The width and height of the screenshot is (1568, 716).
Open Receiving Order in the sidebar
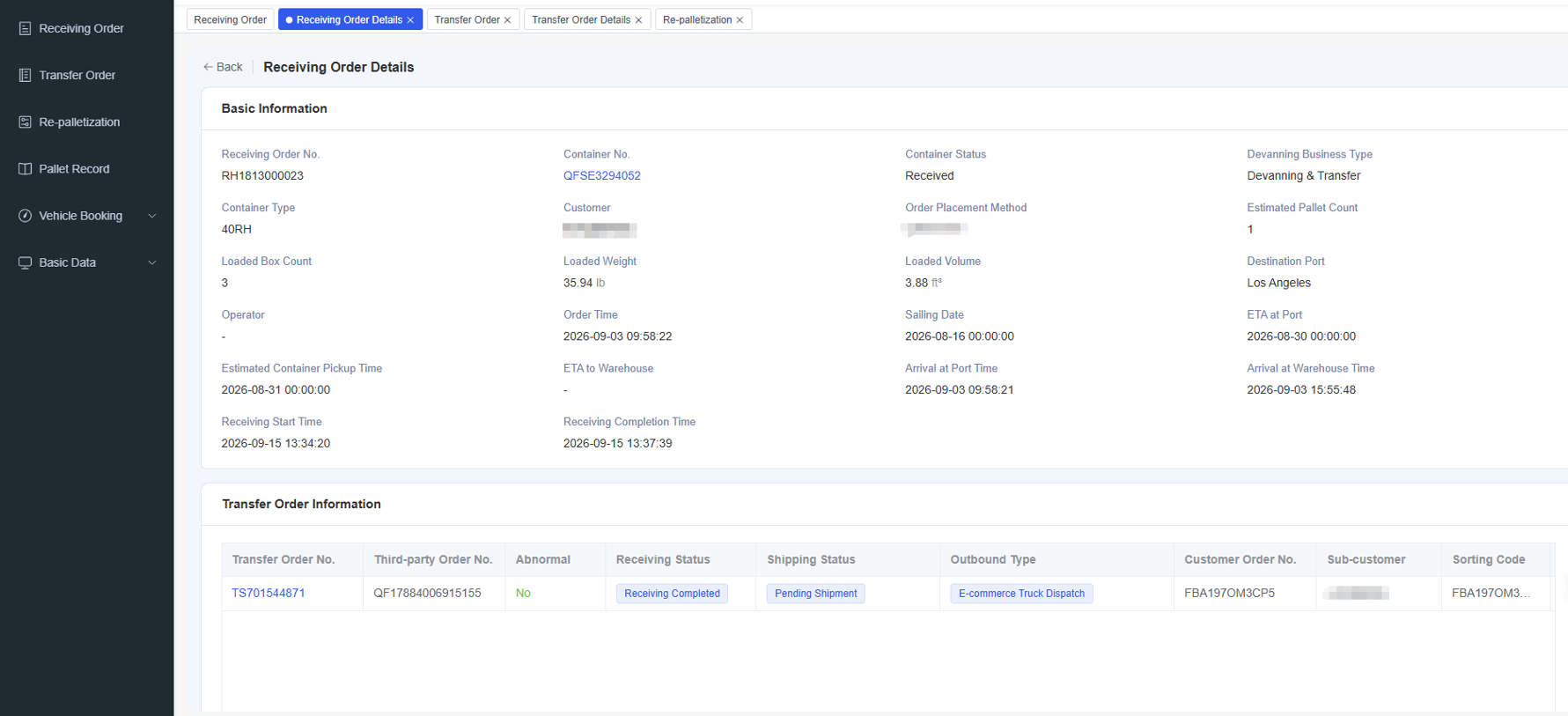click(x=86, y=28)
